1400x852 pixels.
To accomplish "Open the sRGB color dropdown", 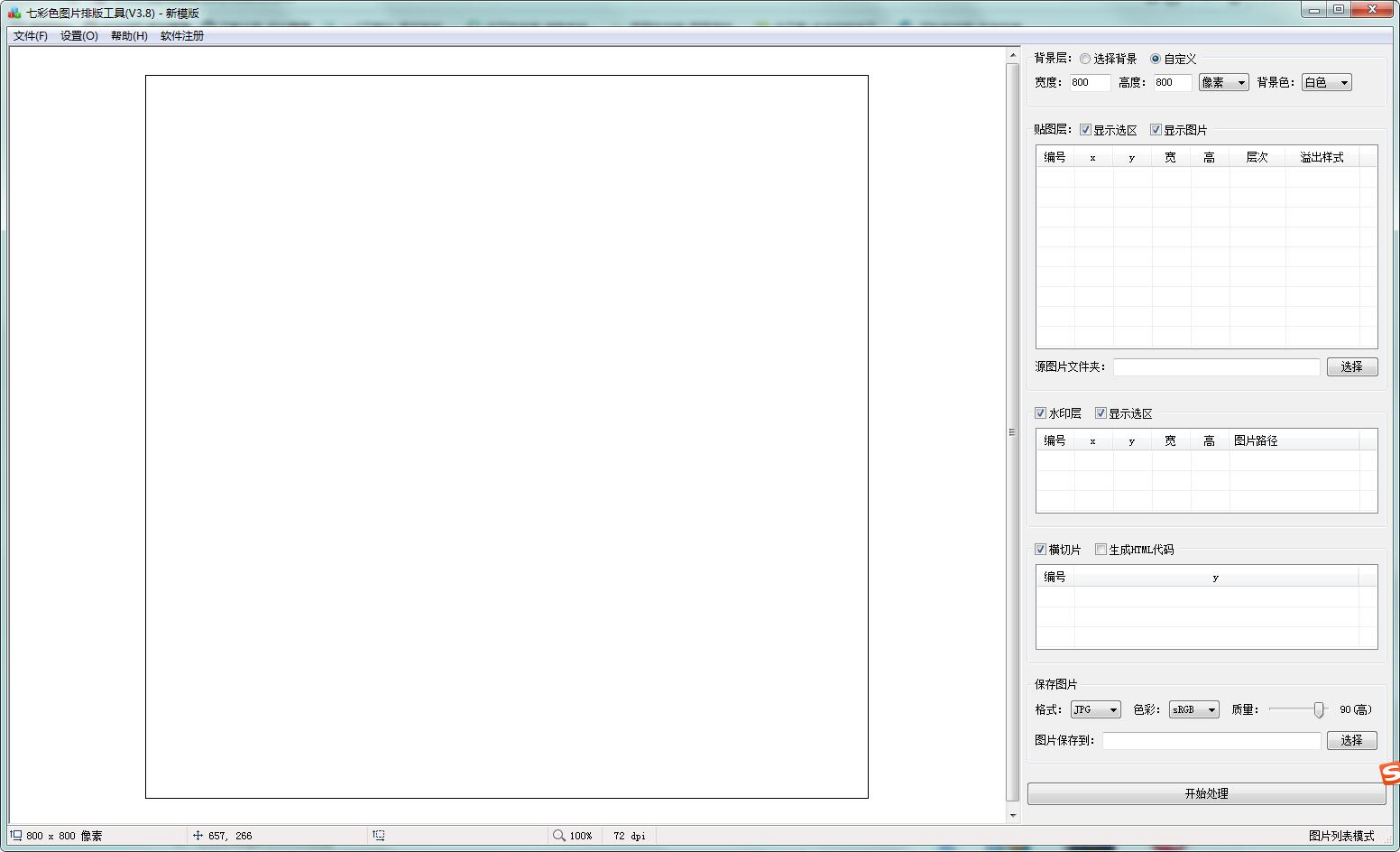I will tap(1194, 709).
